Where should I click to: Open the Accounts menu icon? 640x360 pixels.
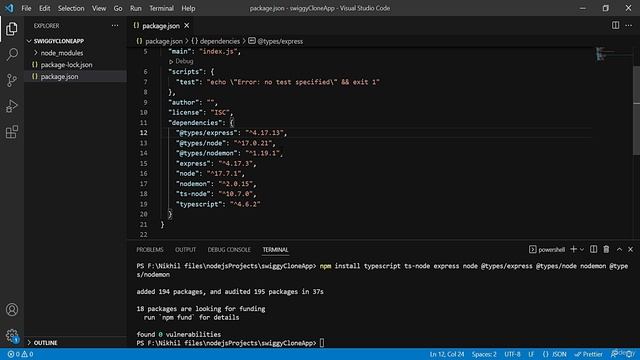[x=12, y=309]
